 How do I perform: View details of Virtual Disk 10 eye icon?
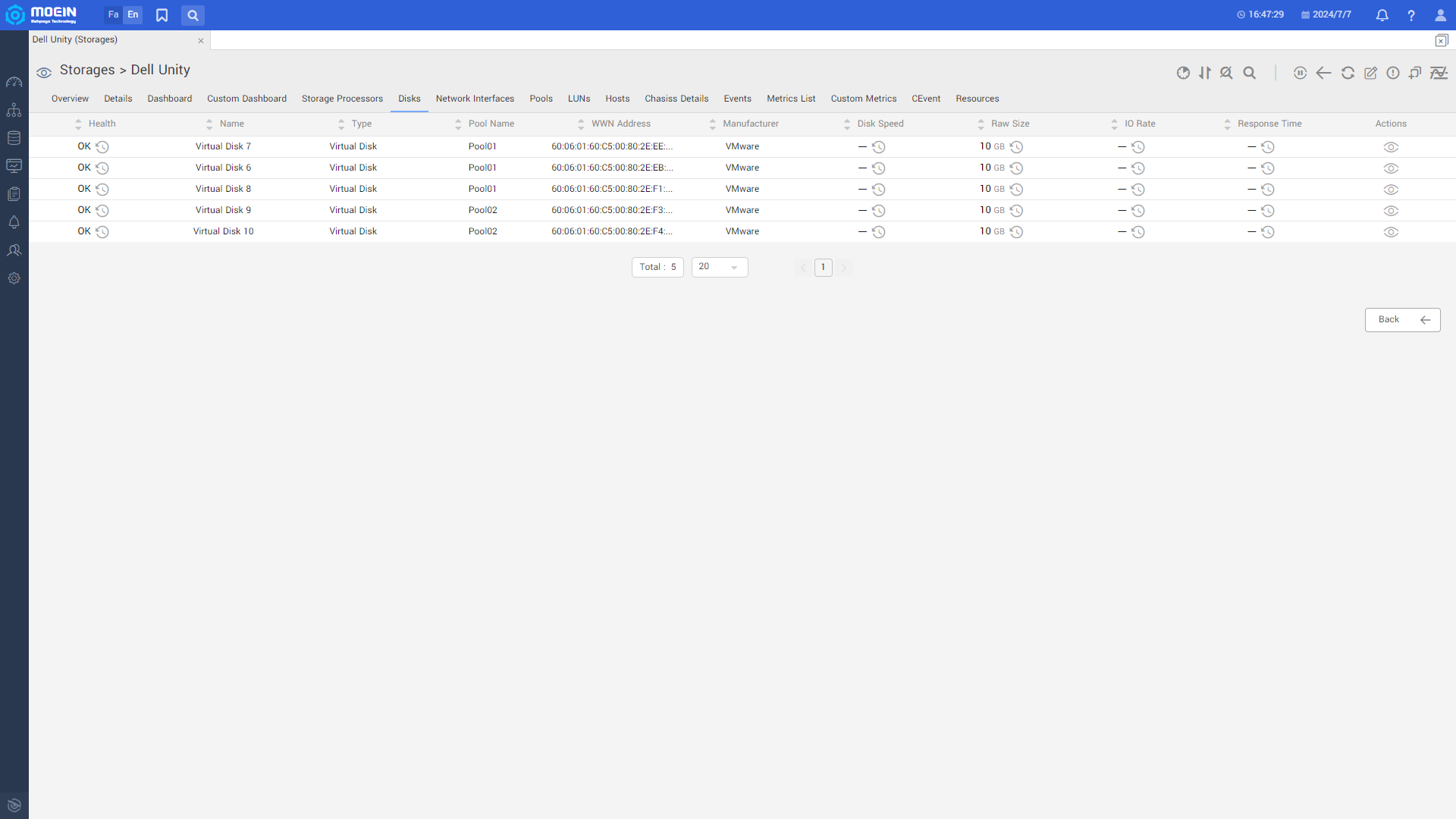[1391, 232]
